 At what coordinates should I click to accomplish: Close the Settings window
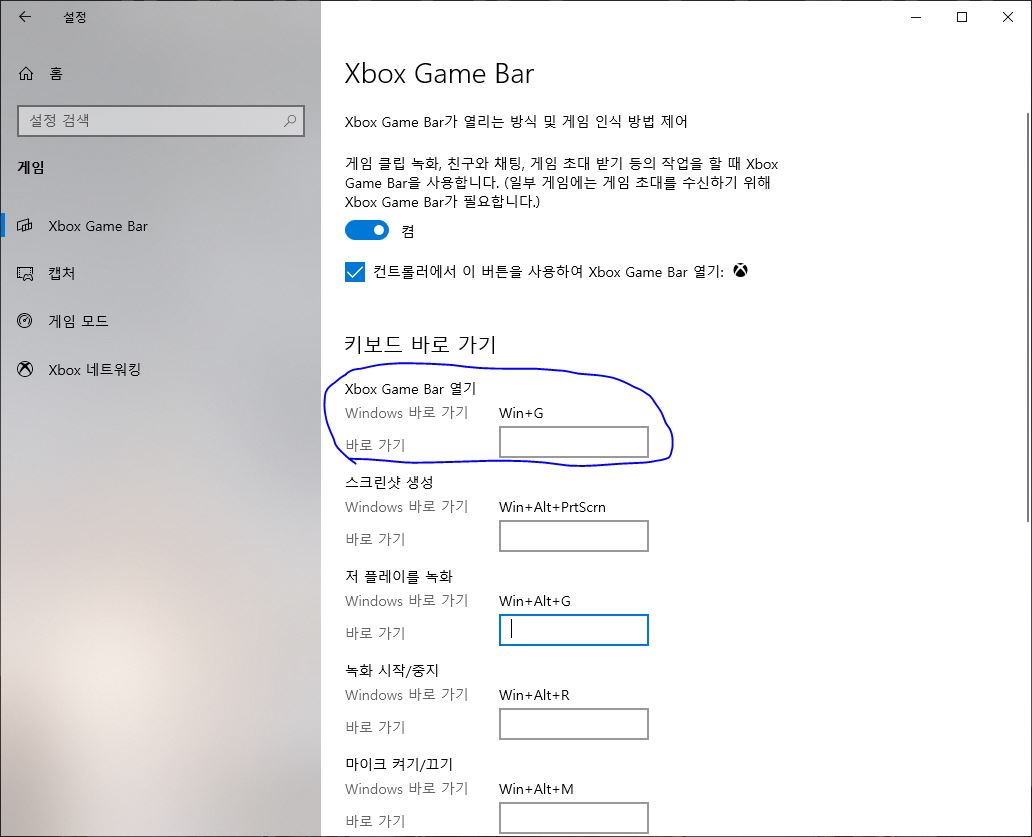[1008, 17]
